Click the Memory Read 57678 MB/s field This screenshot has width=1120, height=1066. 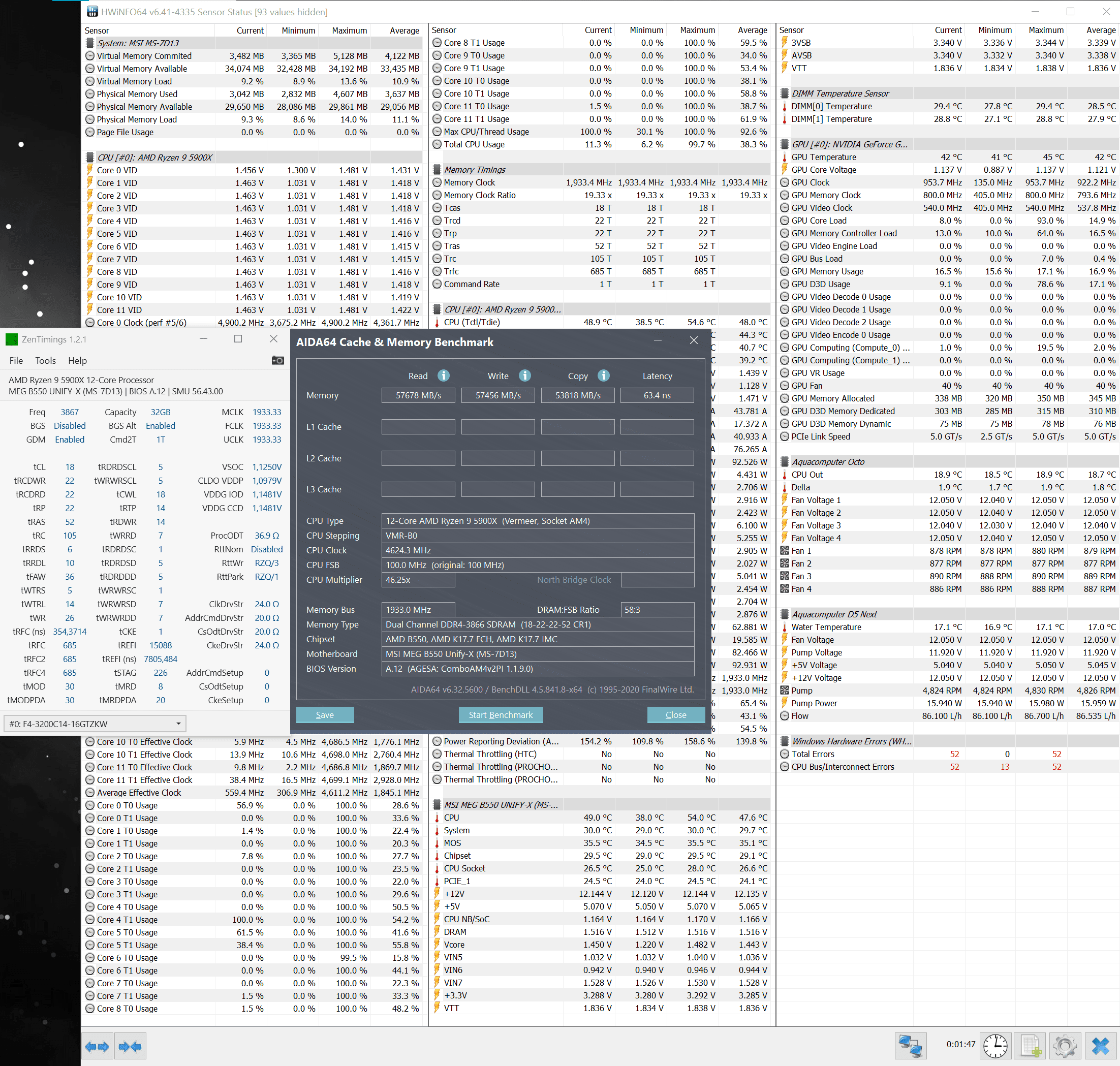tap(418, 395)
